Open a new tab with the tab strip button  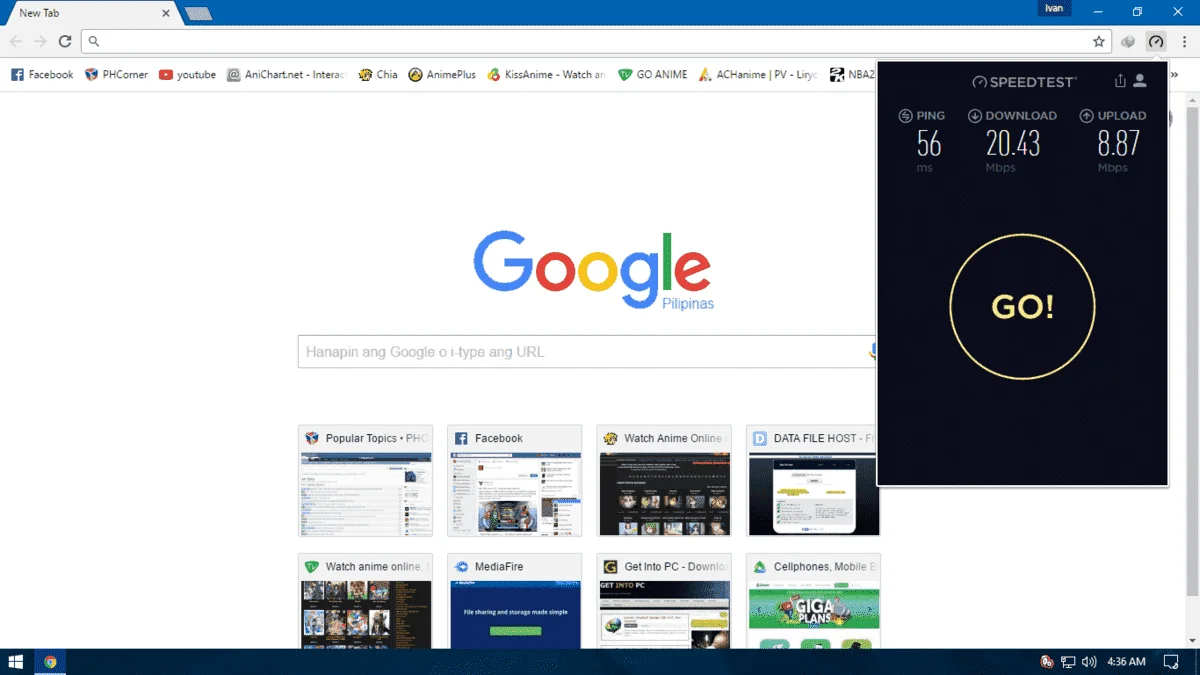[197, 13]
